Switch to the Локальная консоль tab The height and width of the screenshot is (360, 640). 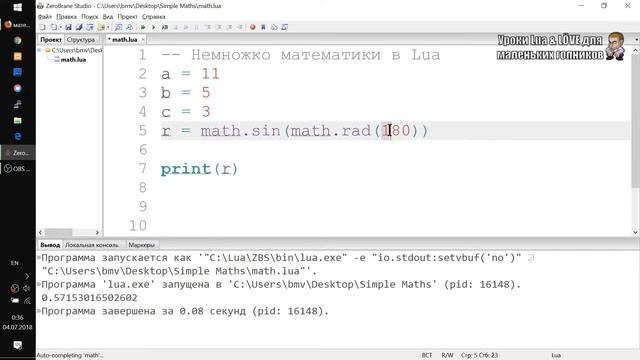[x=92, y=245]
